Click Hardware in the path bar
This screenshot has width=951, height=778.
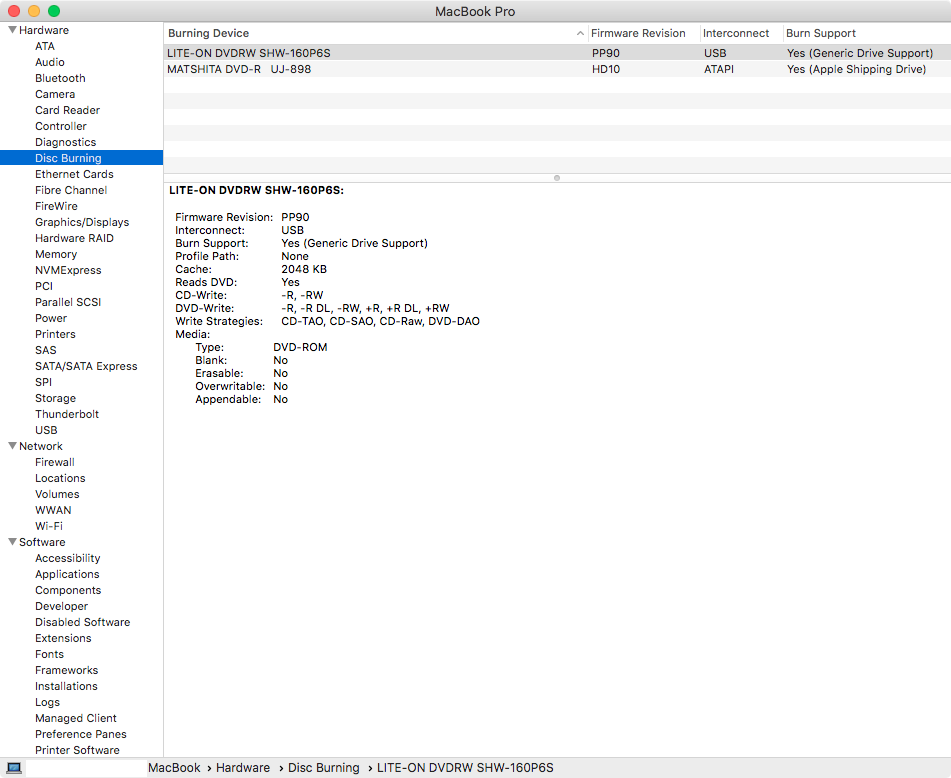[243, 768]
